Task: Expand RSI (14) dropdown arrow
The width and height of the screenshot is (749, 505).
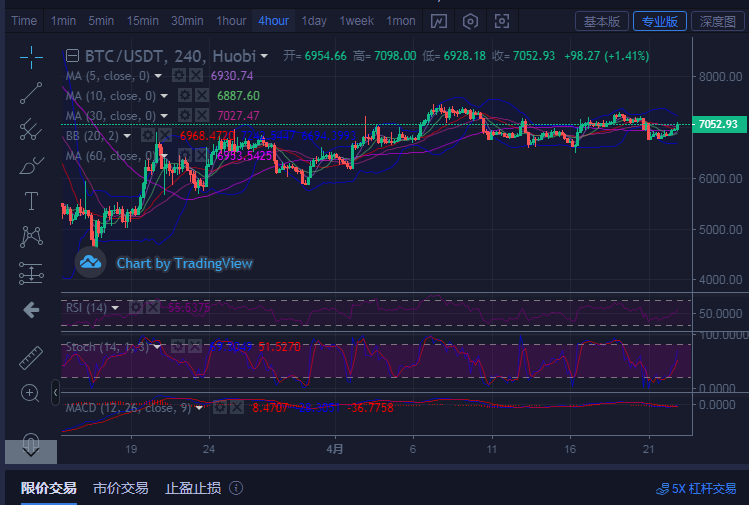Action: [x=115, y=308]
